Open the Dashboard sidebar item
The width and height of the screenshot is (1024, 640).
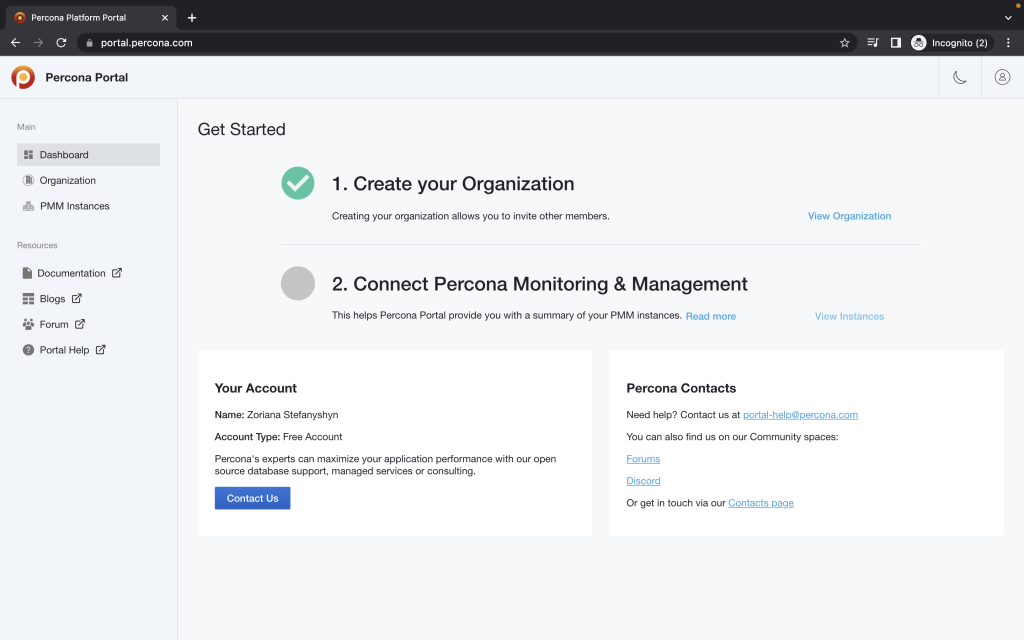[x=88, y=155]
